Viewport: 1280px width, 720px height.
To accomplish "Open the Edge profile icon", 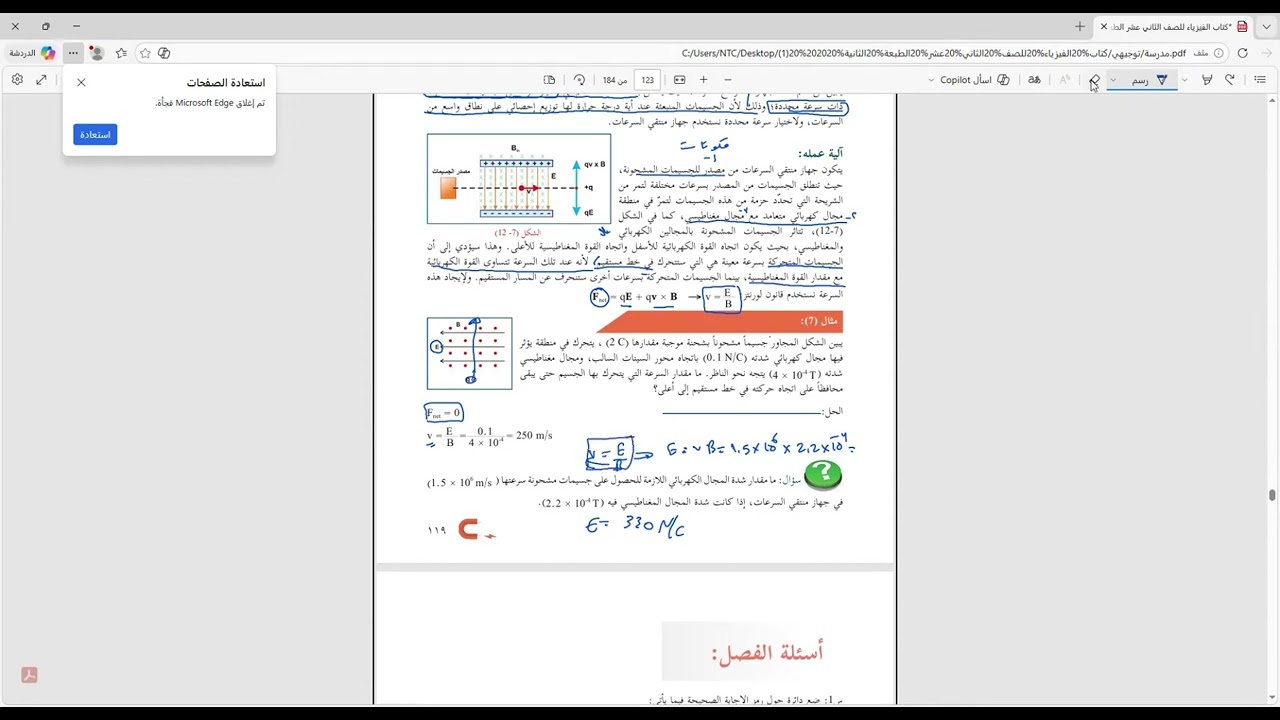I will tap(96, 53).
